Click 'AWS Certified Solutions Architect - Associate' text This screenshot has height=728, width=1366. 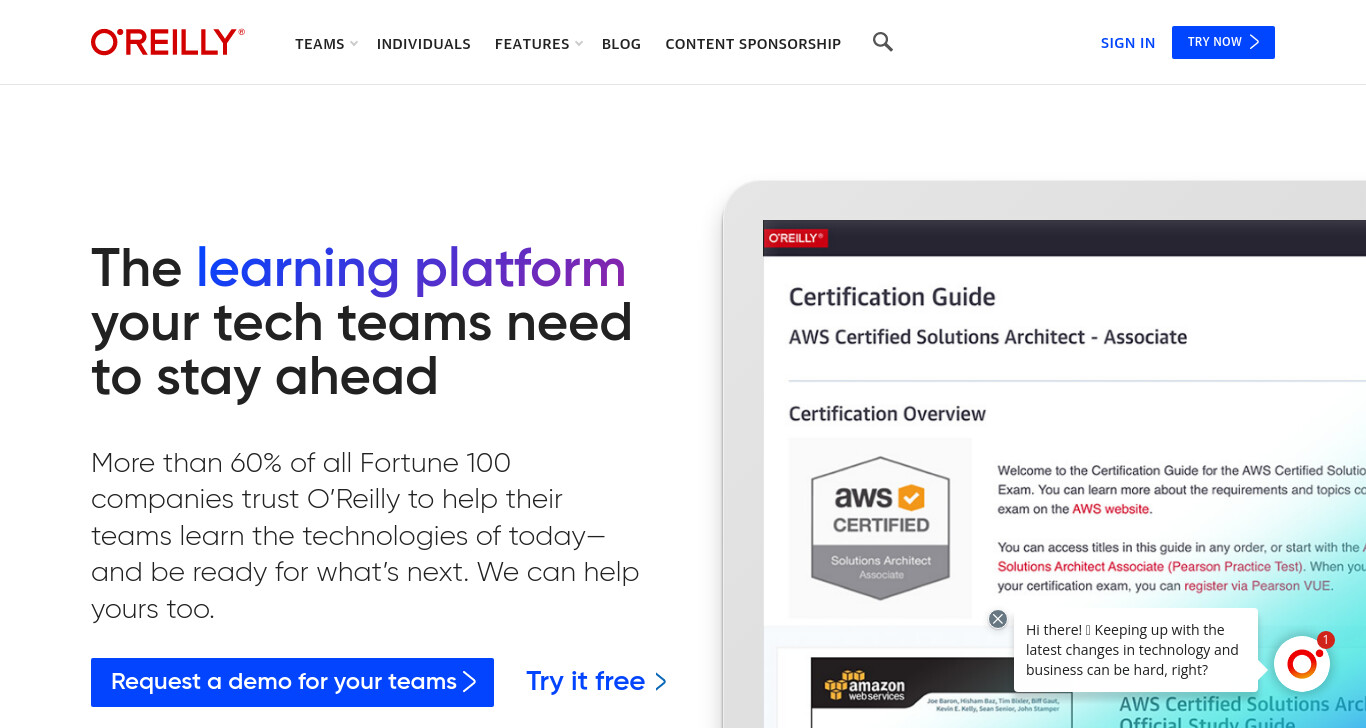point(988,337)
